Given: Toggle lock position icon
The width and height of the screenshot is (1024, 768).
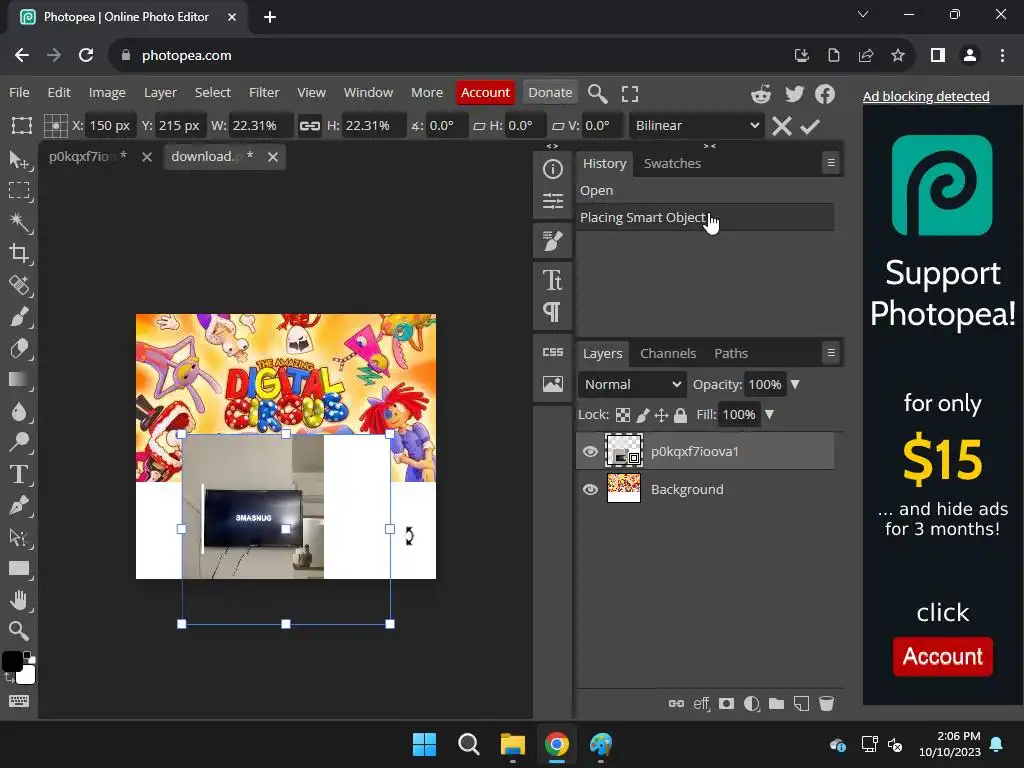Looking at the screenshot, I should pyautogui.click(x=661, y=415).
